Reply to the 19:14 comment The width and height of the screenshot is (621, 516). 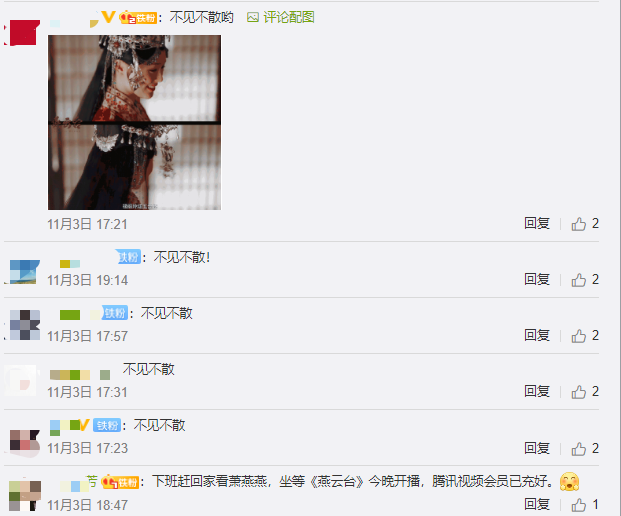(x=537, y=279)
